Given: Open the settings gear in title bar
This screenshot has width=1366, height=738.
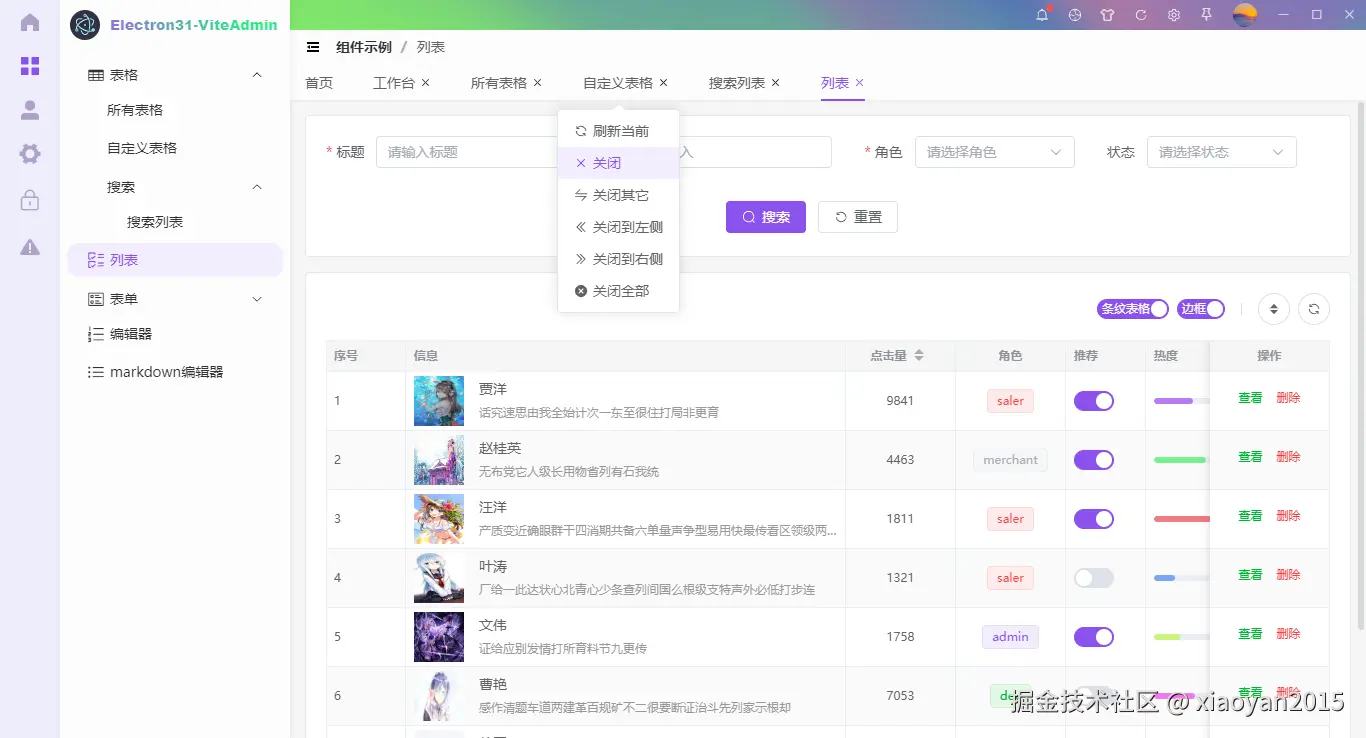Looking at the screenshot, I should (1174, 15).
